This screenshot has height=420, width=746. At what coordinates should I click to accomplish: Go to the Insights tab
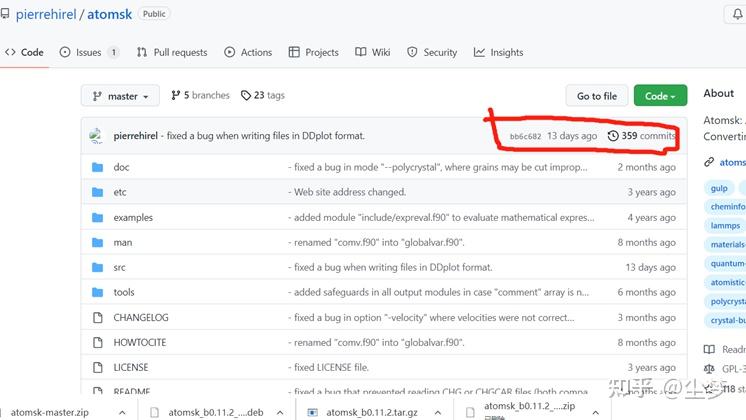click(x=499, y=52)
